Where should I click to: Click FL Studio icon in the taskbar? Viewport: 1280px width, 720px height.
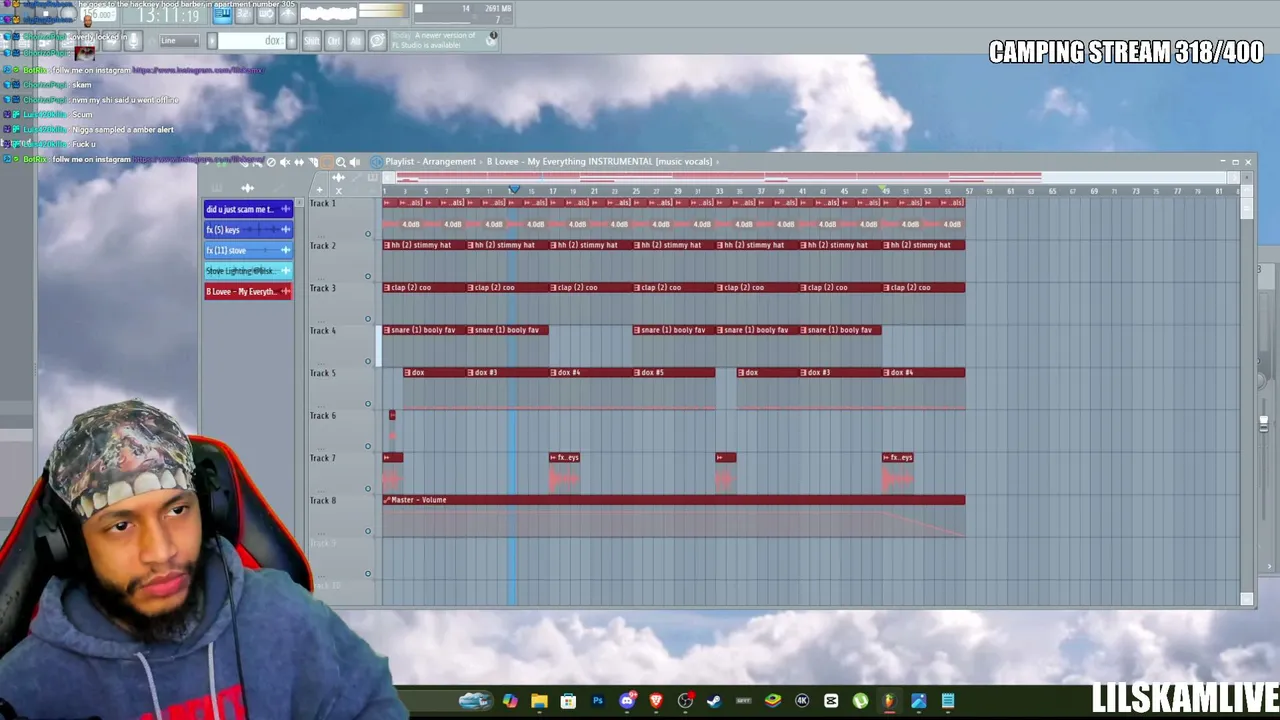coord(889,701)
